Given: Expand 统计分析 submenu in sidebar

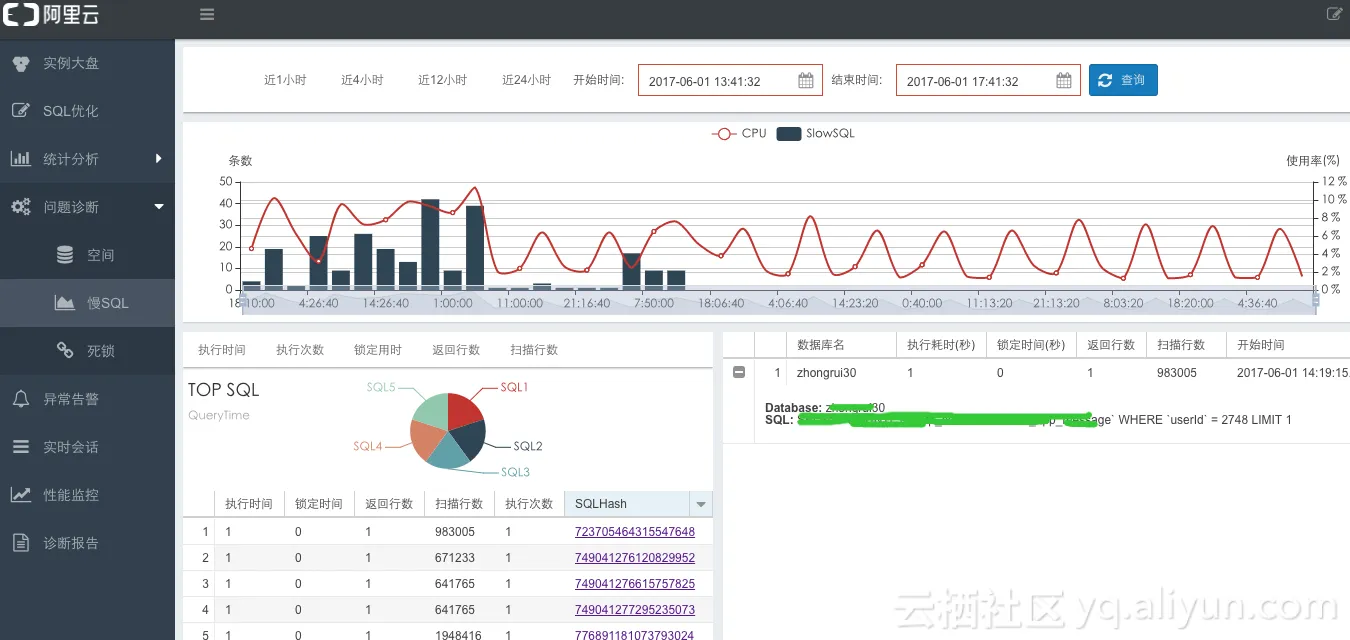Looking at the screenshot, I should click(158, 159).
